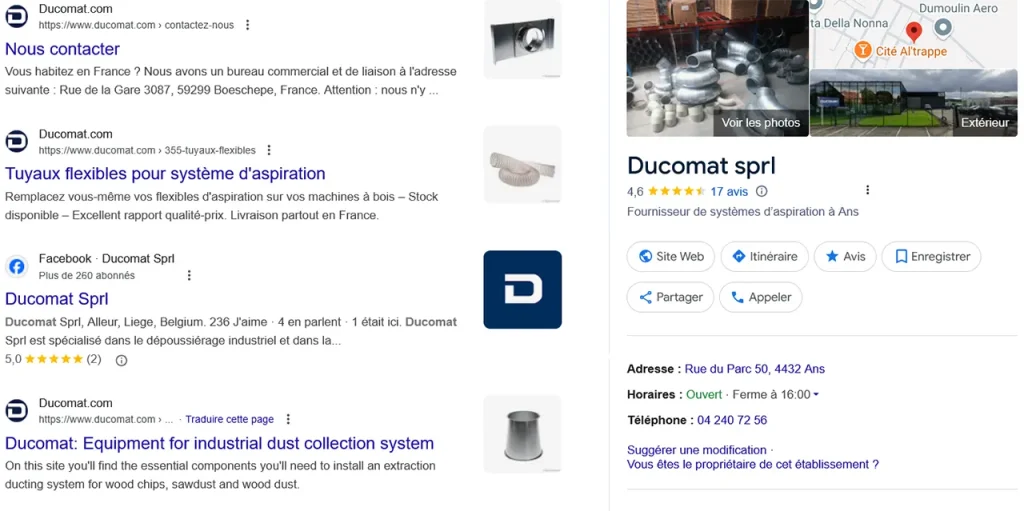Viewport: 1024px width, 511px height.
Task: Open the Nous contacter result link
Action: click(63, 49)
